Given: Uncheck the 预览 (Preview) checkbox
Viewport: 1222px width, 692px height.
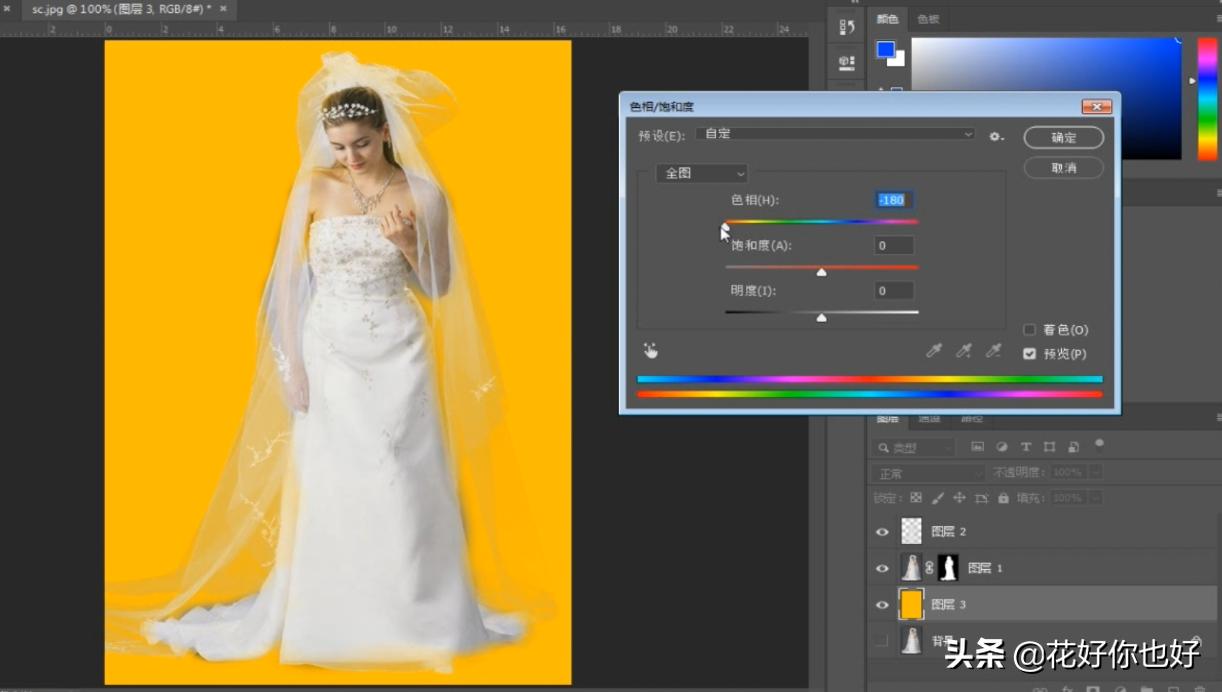Looking at the screenshot, I should [x=1029, y=354].
